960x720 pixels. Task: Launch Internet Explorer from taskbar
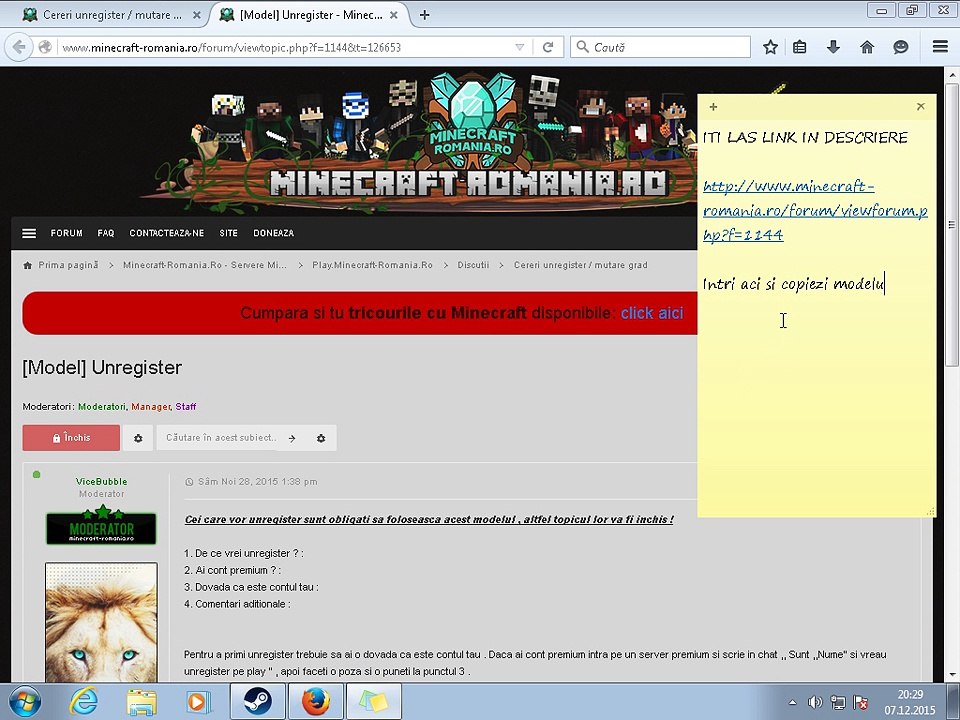point(83,702)
